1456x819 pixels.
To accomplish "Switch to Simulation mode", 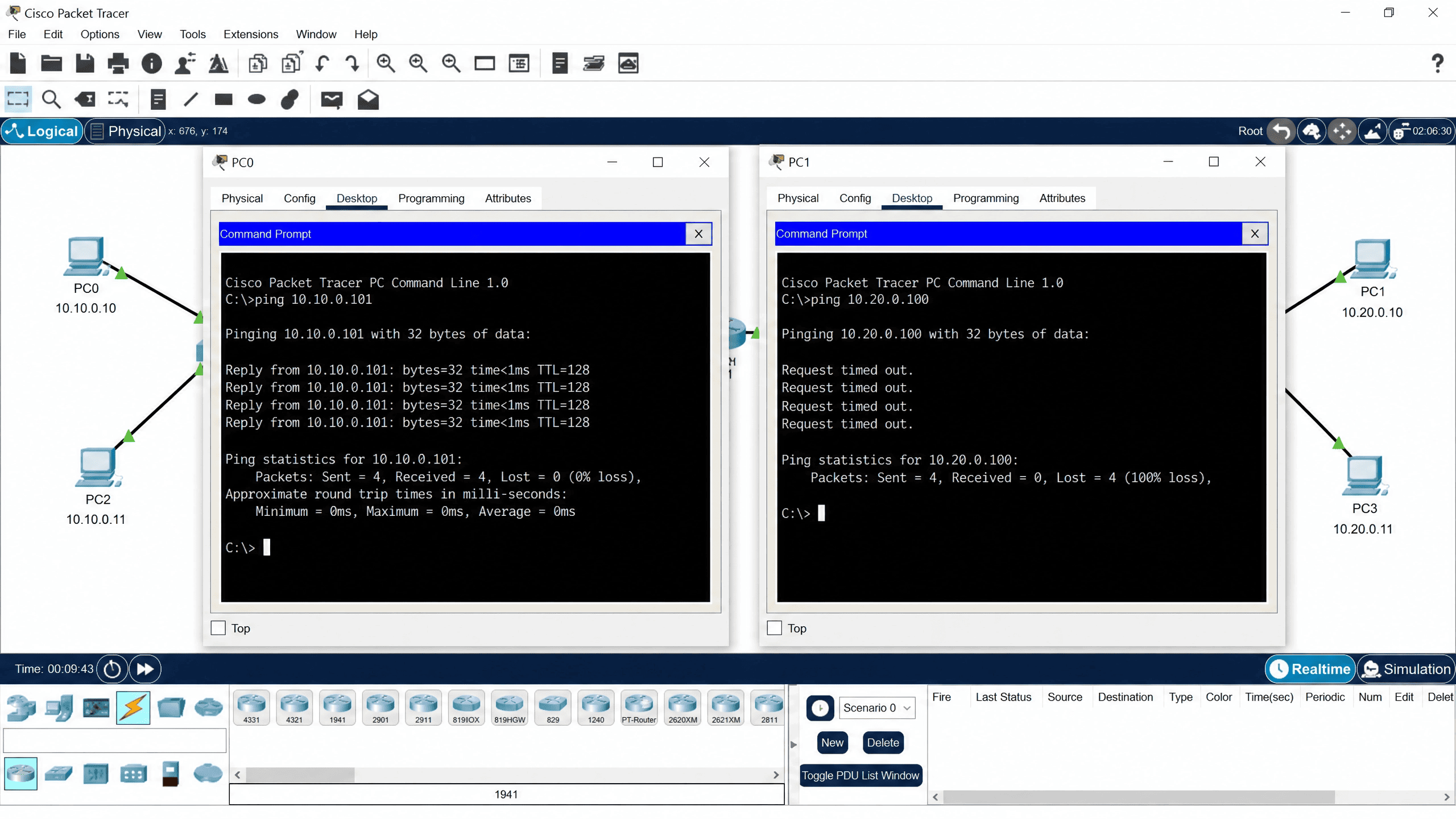I will 1407,669.
